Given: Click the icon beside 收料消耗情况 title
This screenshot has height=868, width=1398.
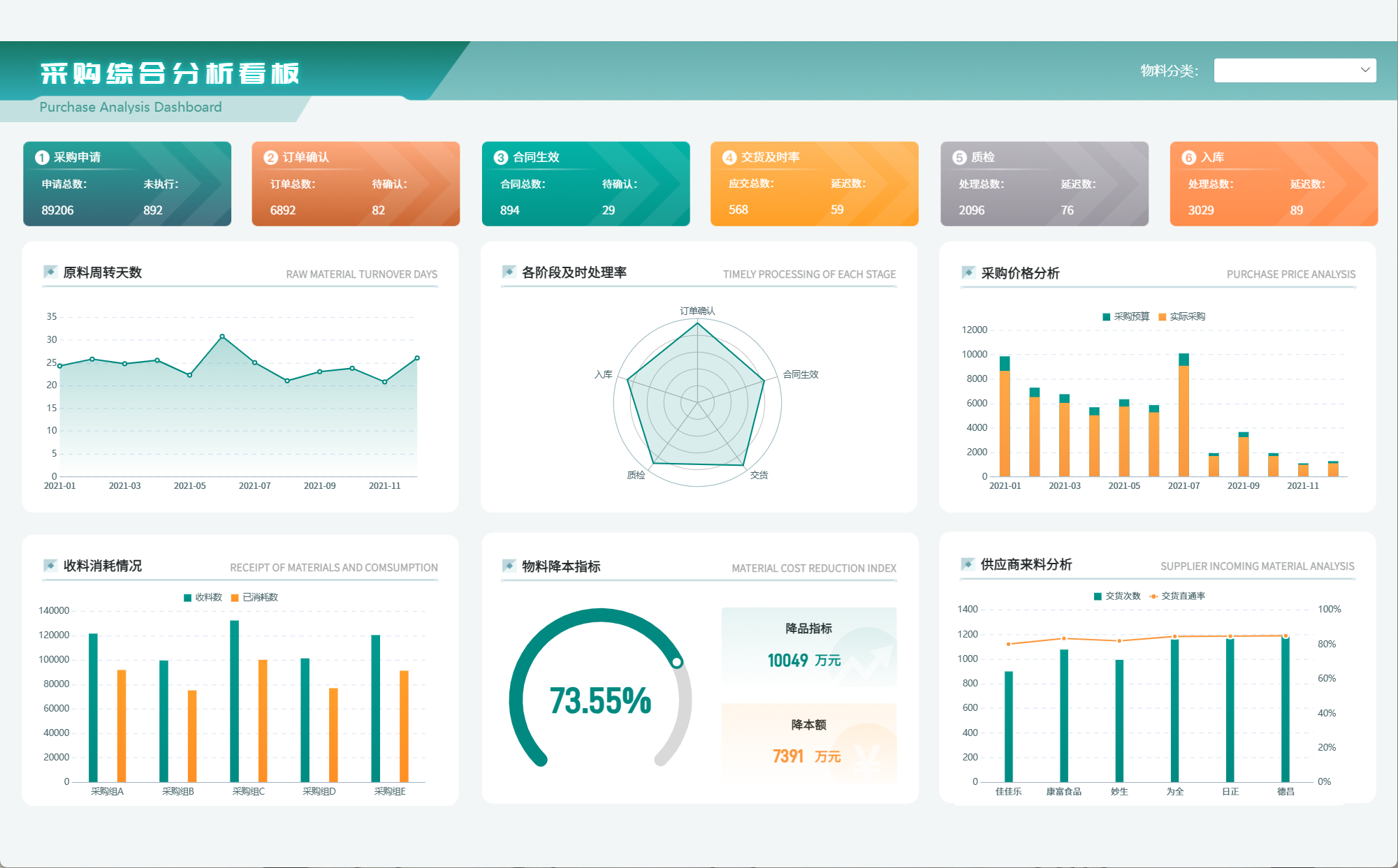Looking at the screenshot, I should [x=50, y=565].
